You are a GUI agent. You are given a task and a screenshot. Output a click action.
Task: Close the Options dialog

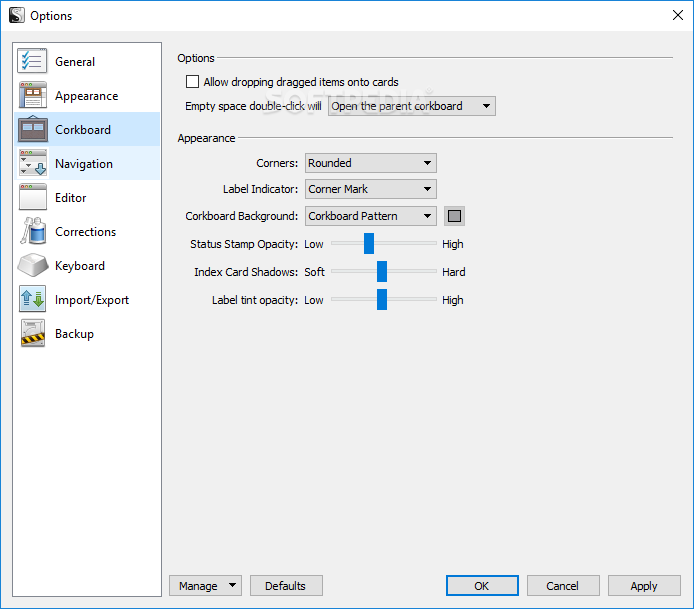[677, 15]
